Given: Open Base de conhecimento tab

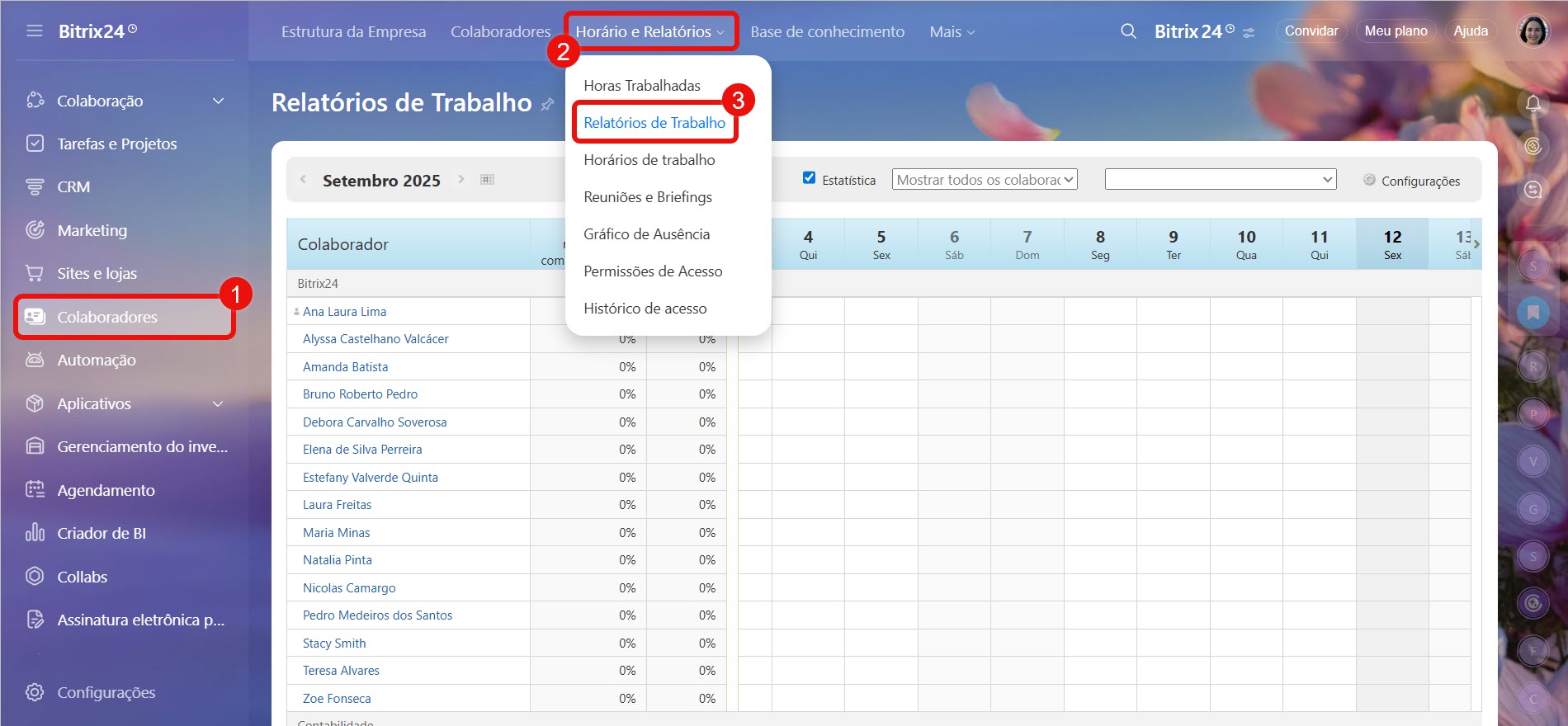Looking at the screenshot, I should [x=828, y=32].
